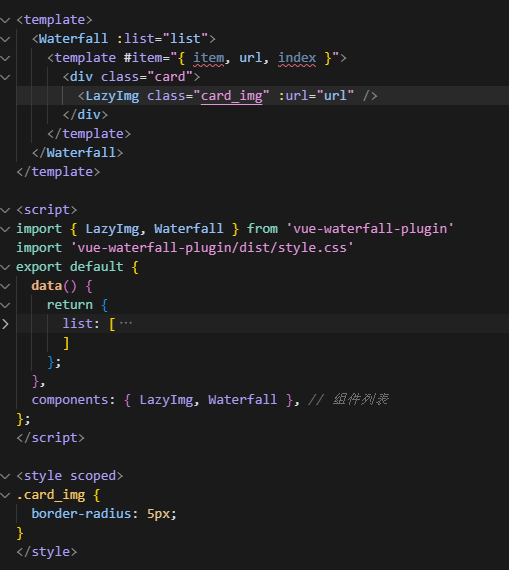Click the closing </style> tag
This screenshot has height=570, width=509.
pos(47,552)
